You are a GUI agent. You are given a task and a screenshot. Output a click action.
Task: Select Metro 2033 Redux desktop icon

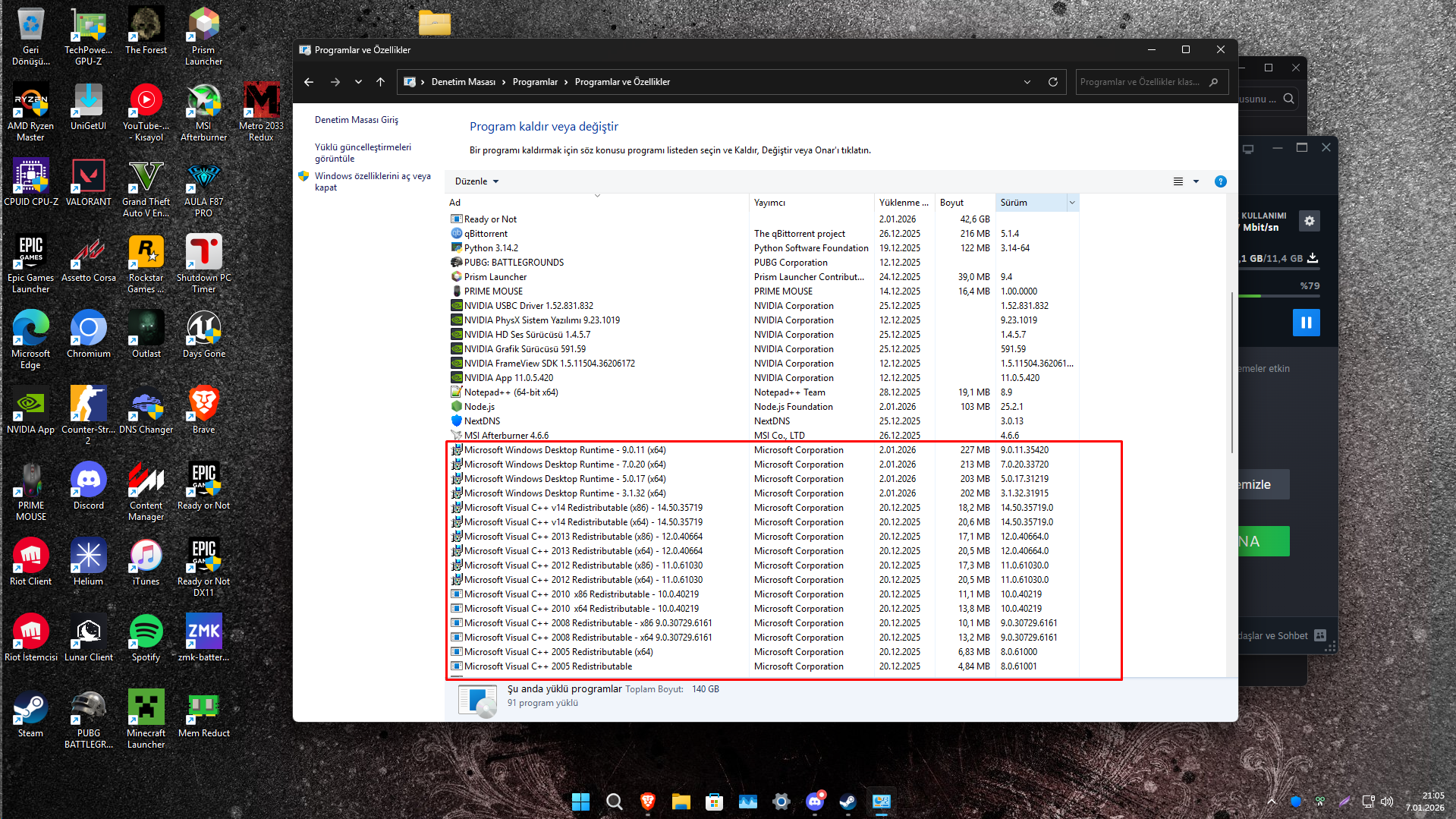pos(261,112)
